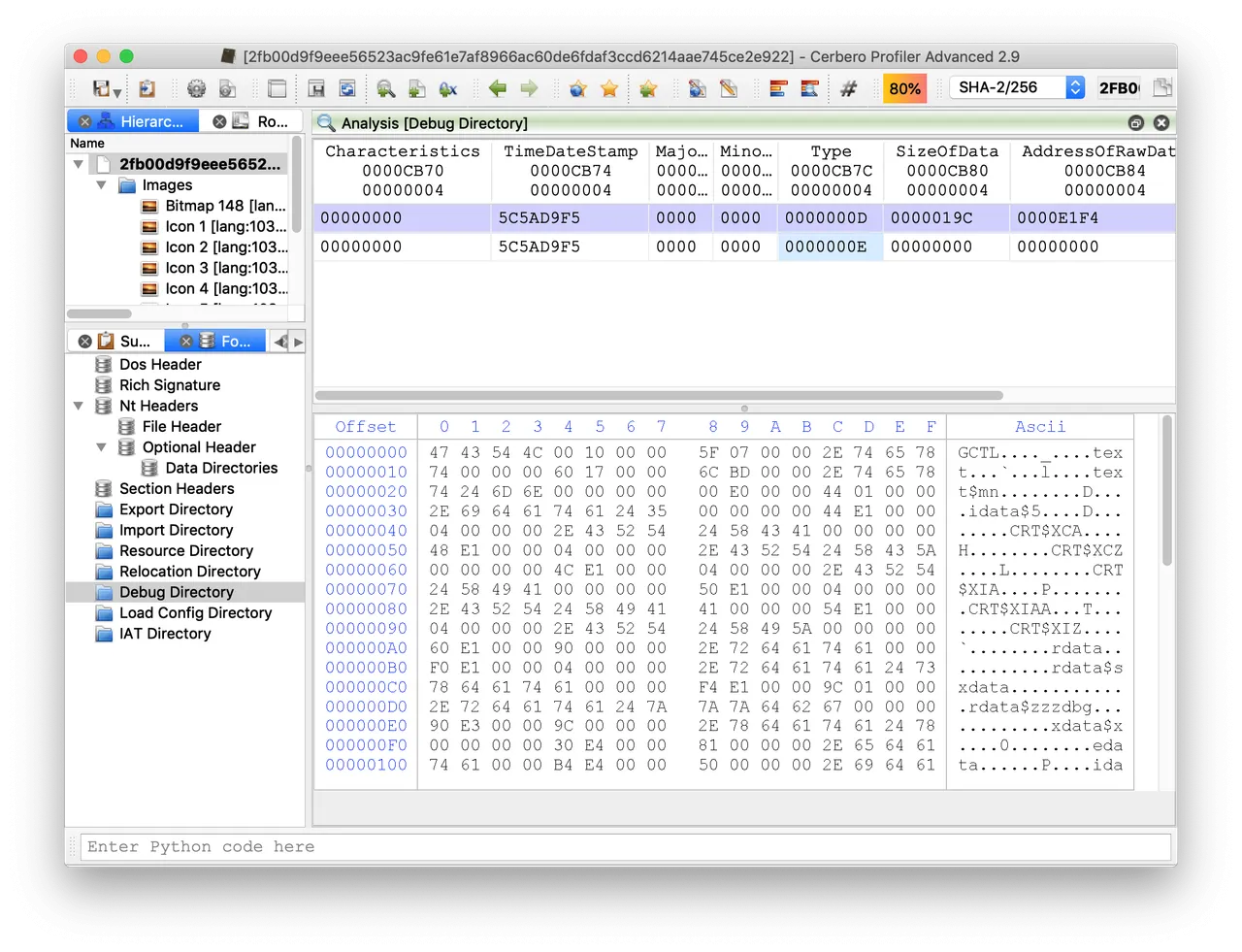Click the hash symbol toolbar icon
Screen dimensions: 1242x952
[849, 88]
